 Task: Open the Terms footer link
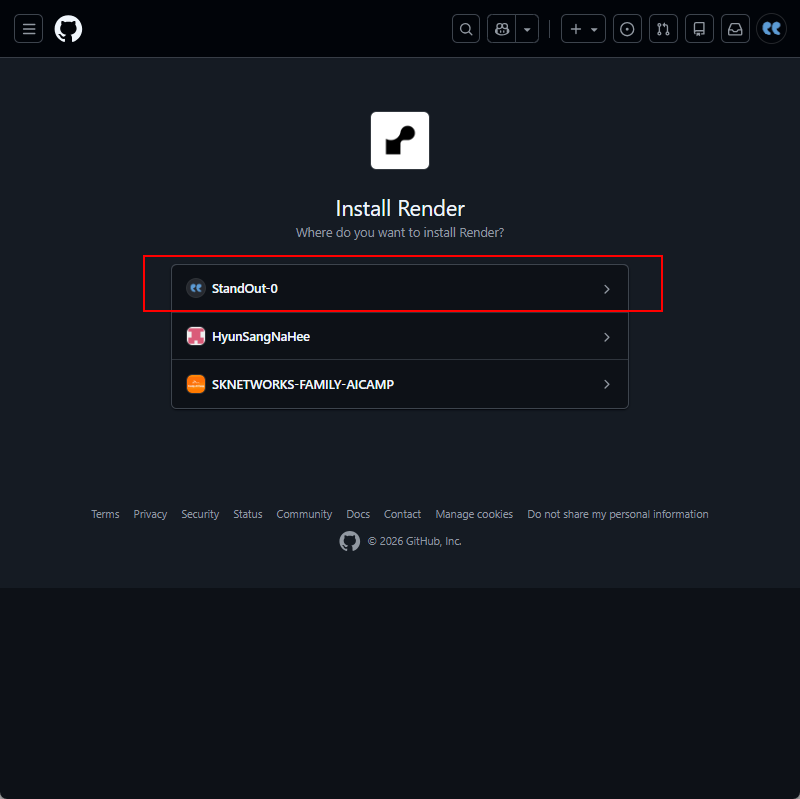point(105,514)
